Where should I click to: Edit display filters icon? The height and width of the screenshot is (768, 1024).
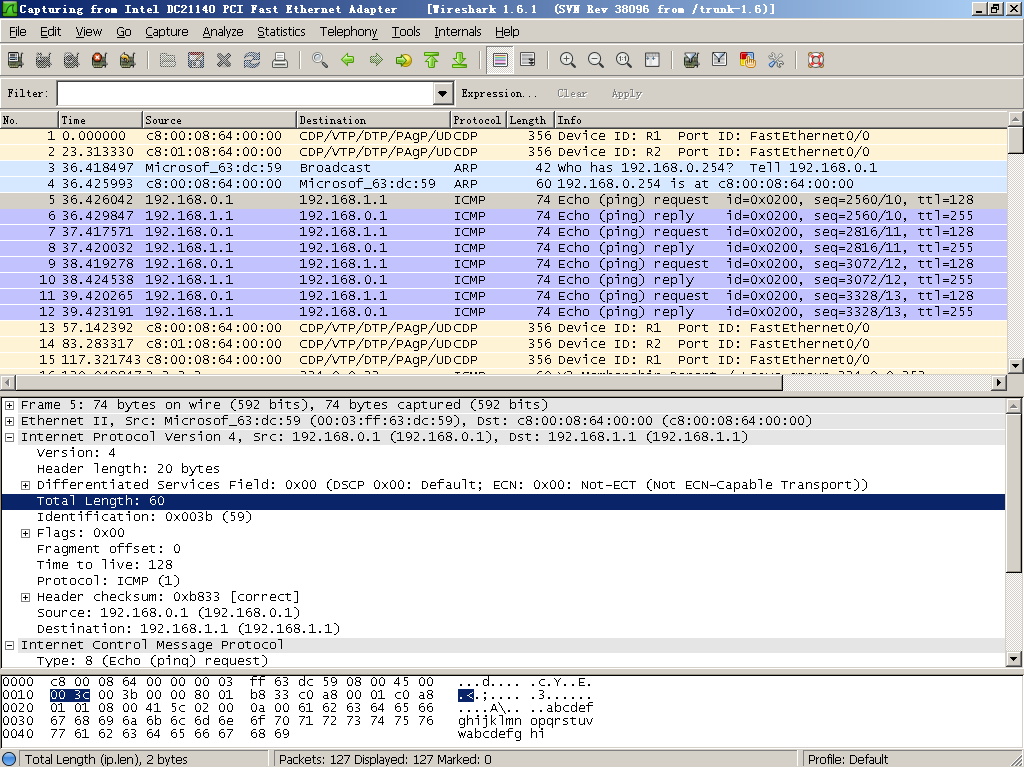pyautogui.click(x=720, y=61)
